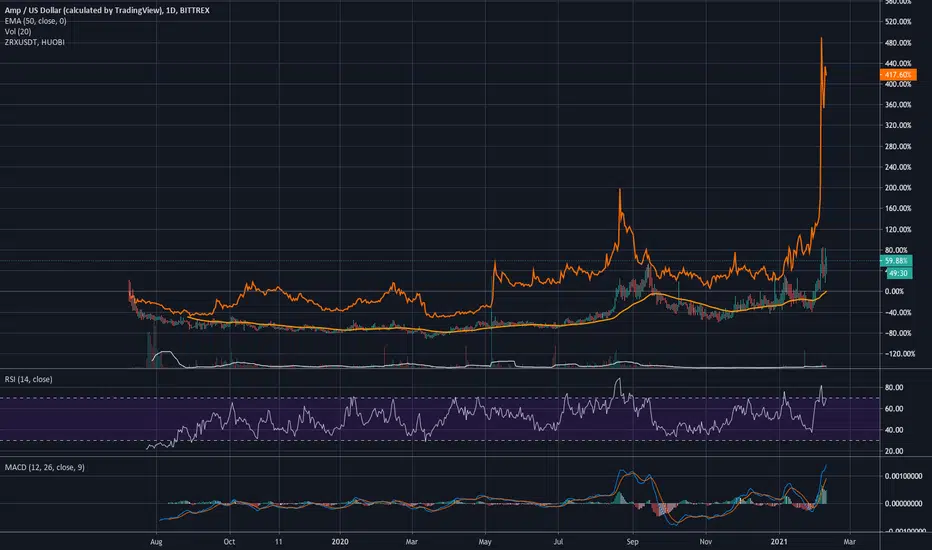
Task: Click the 11 date on time axis
Action: coord(279,542)
